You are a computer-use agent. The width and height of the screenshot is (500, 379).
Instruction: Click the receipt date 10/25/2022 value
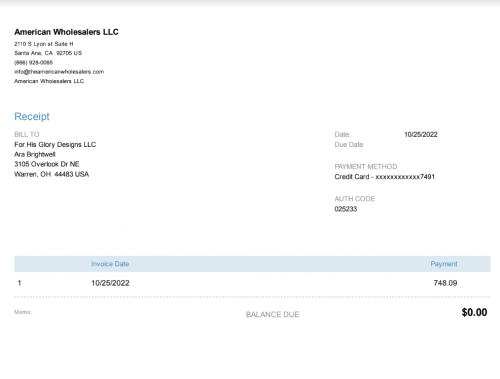click(421, 134)
